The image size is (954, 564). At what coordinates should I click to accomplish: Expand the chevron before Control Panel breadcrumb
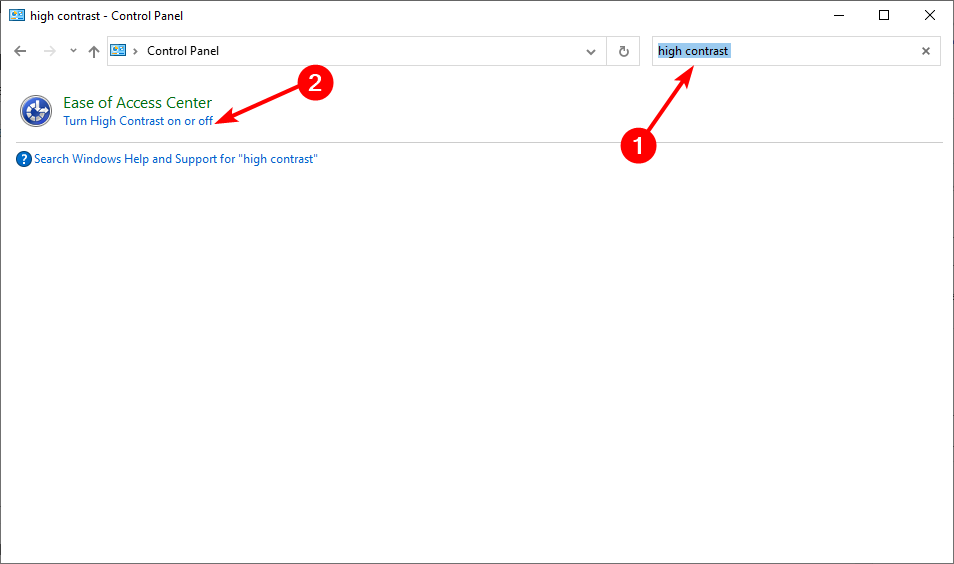(x=135, y=51)
